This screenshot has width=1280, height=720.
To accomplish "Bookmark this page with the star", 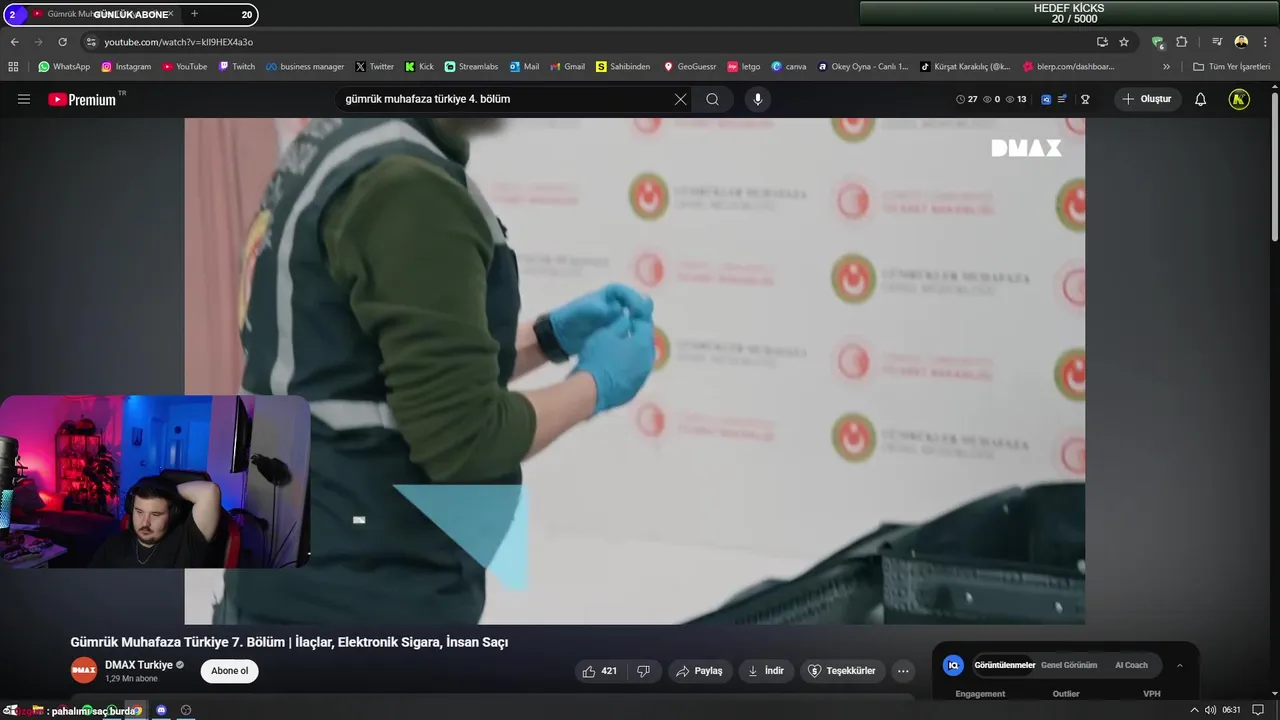I will tap(1124, 42).
